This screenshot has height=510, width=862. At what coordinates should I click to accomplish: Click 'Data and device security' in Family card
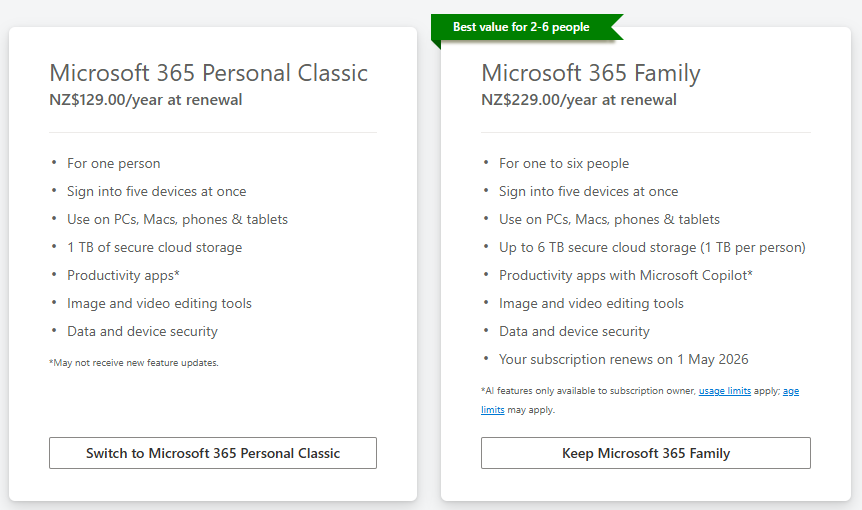pyautogui.click(x=574, y=331)
